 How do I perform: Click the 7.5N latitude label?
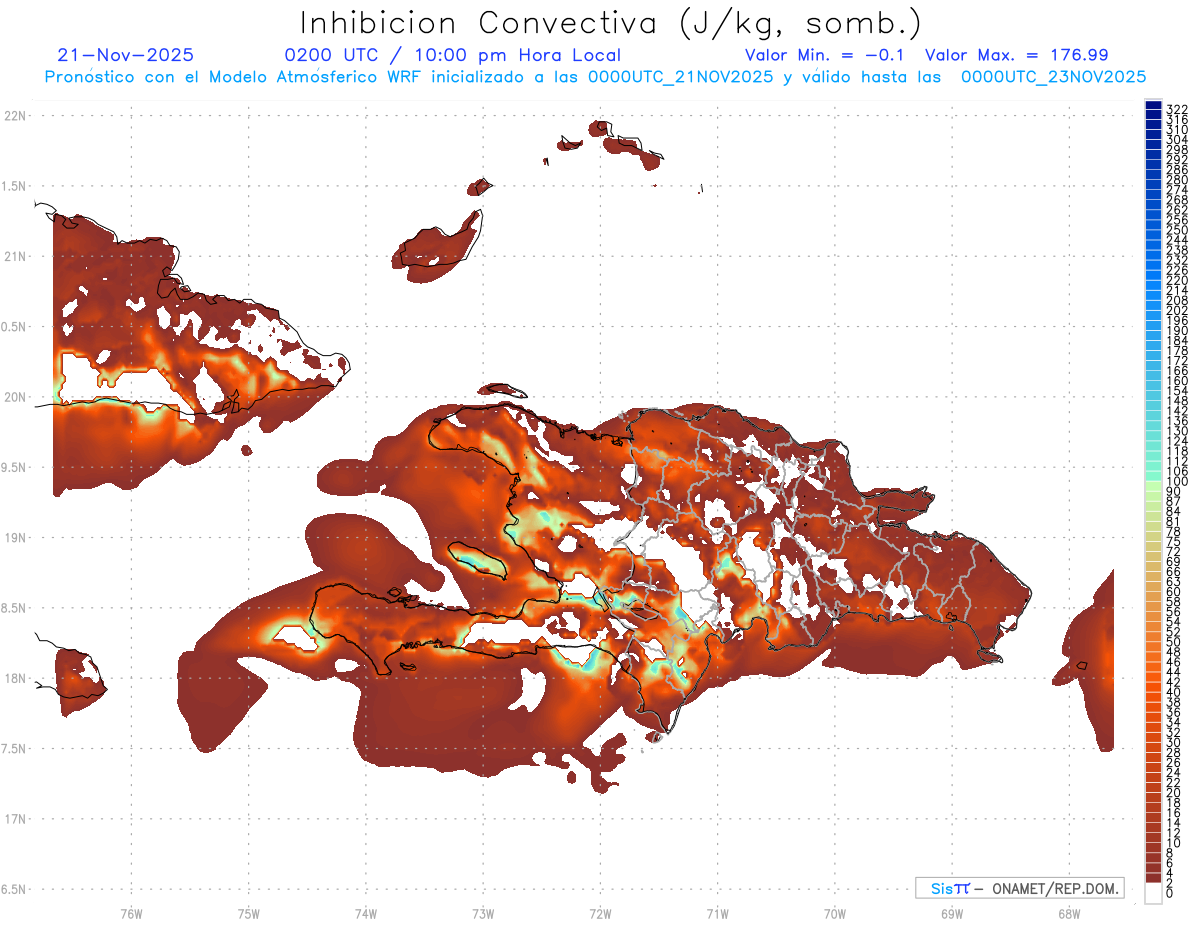tap(15, 748)
